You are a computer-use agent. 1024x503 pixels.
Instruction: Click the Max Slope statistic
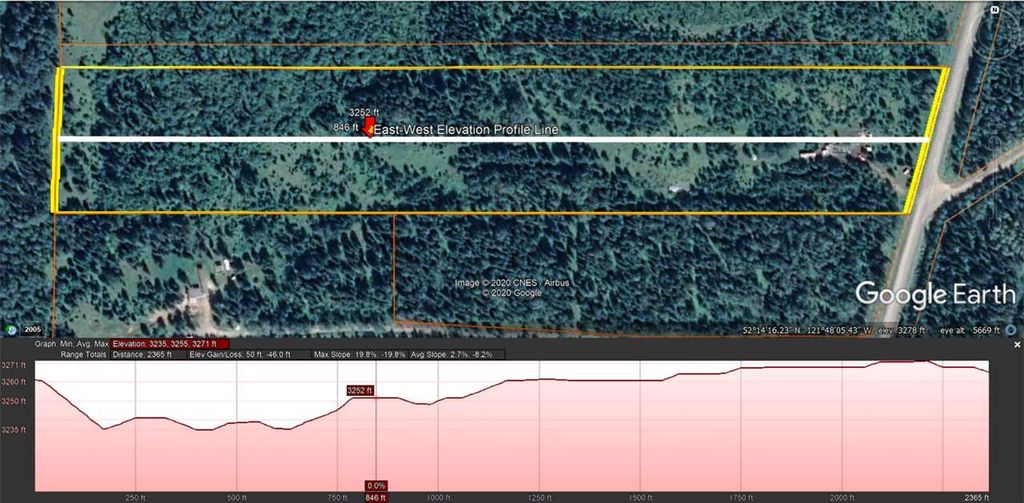point(358,354)
